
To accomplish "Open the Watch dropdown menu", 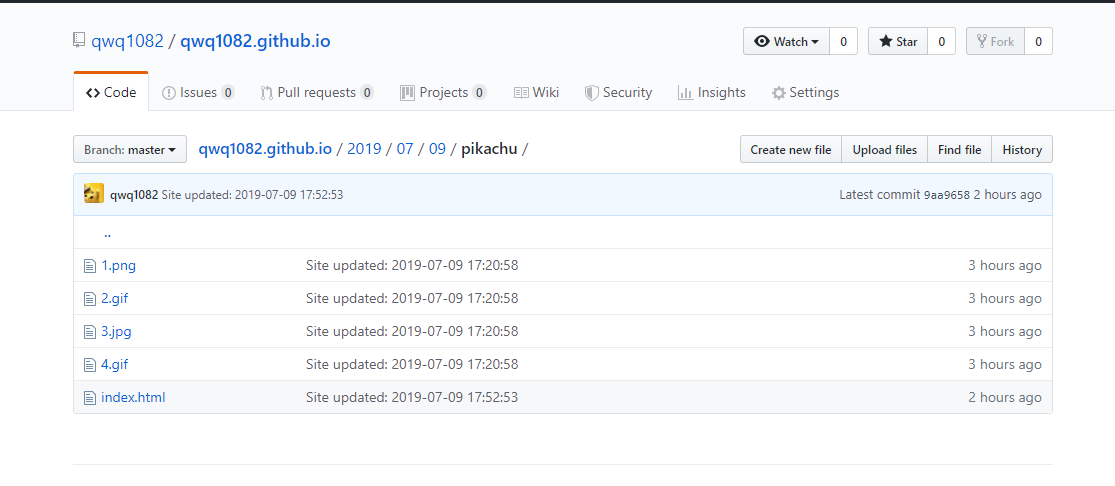I will [x=787, y=42].
